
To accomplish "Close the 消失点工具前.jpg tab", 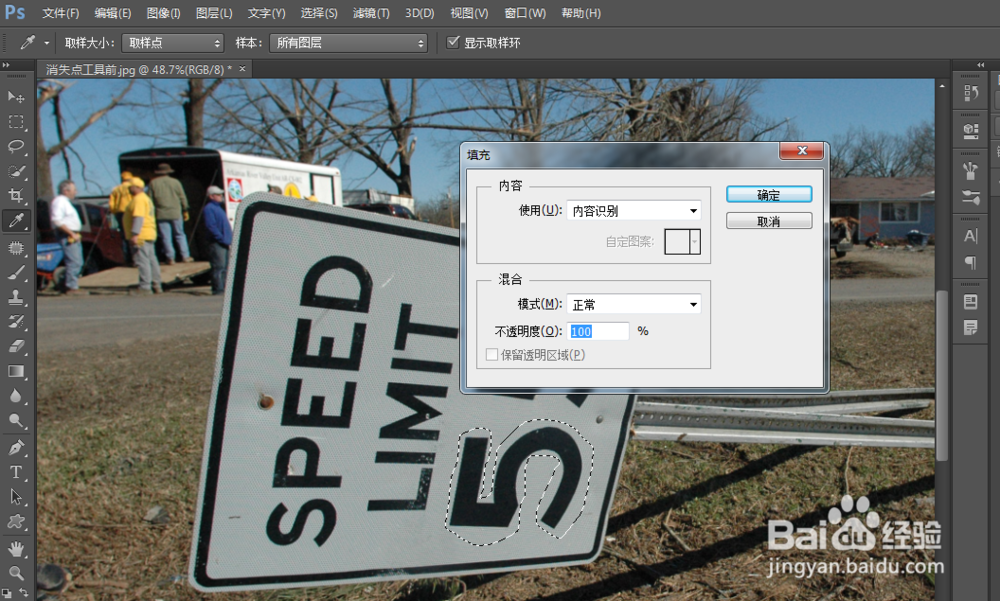I will pyautogui.click(x=242, y=69).
